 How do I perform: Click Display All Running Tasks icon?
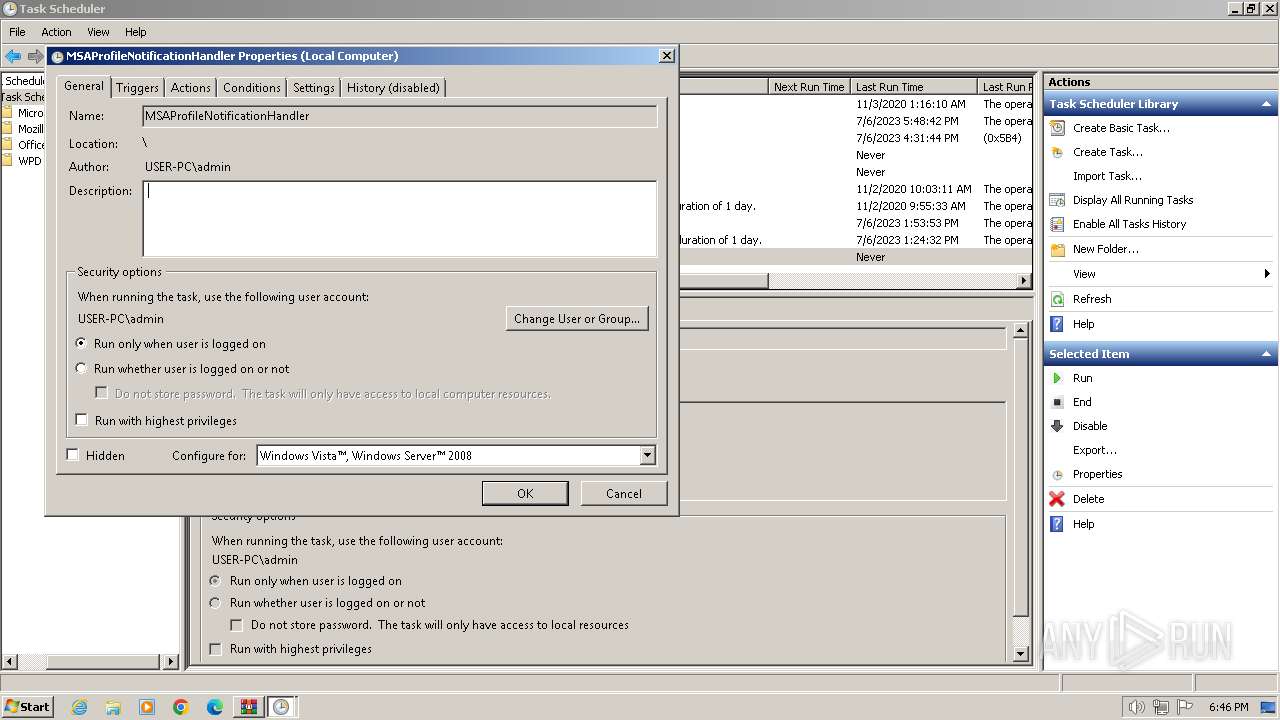click(1057, 200)
